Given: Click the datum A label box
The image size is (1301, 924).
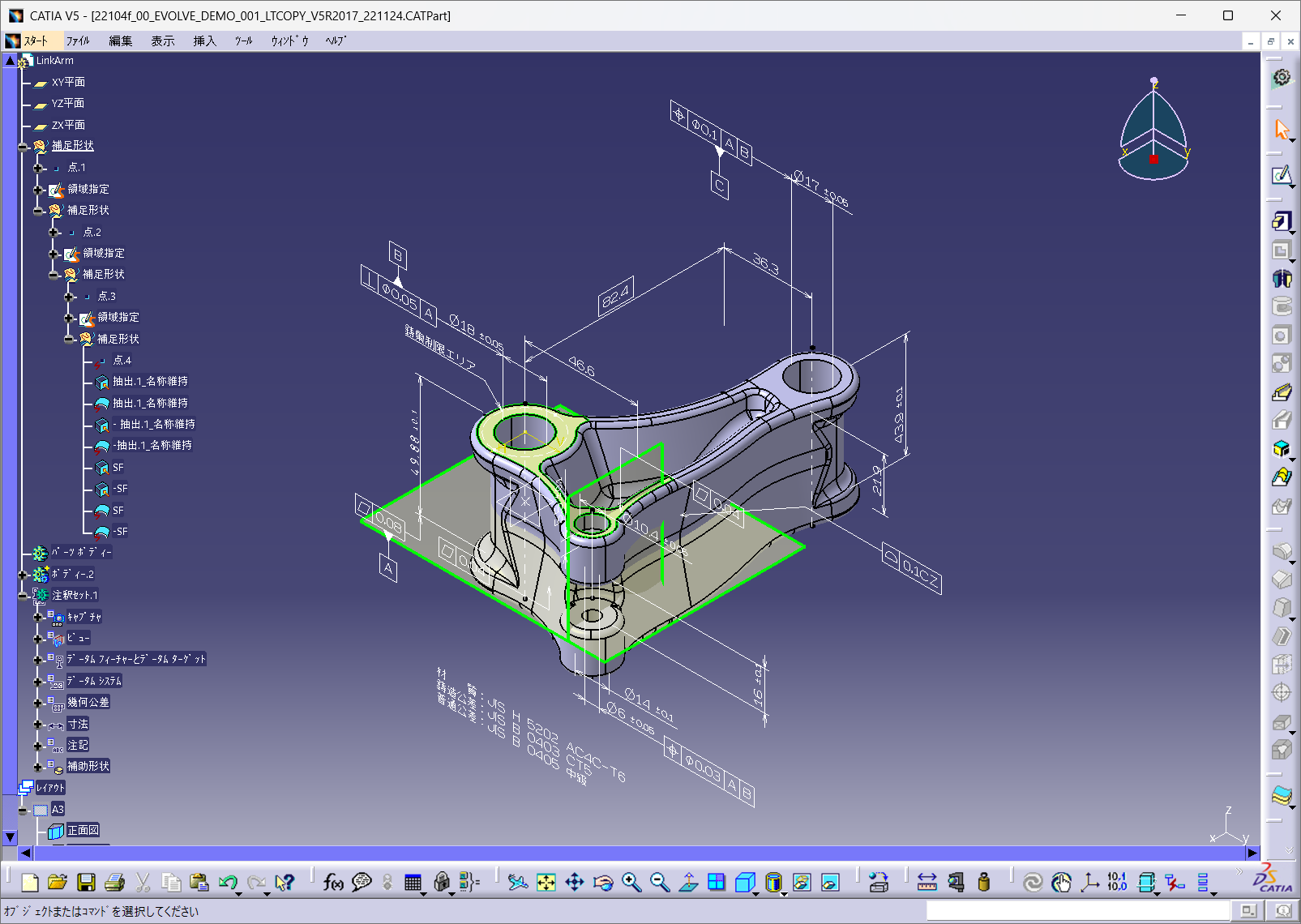Looking at the screenshot, I should [388, 569].
